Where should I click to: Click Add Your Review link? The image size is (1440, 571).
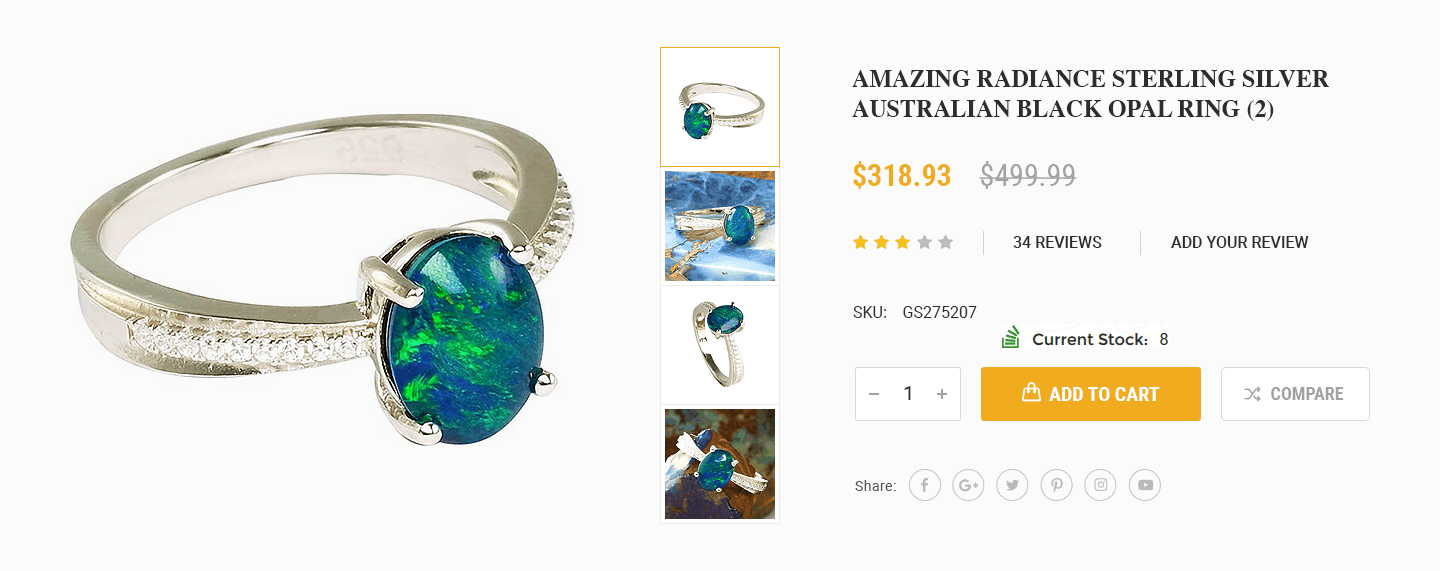point(1239,242)
